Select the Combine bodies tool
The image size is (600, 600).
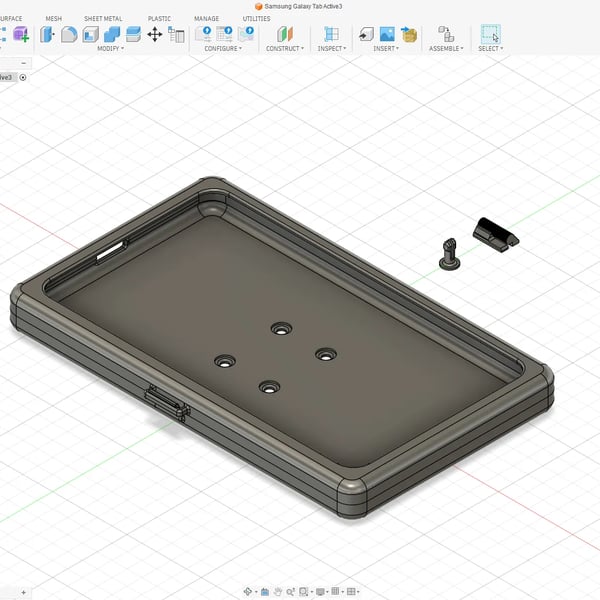(x=112, y=34)
